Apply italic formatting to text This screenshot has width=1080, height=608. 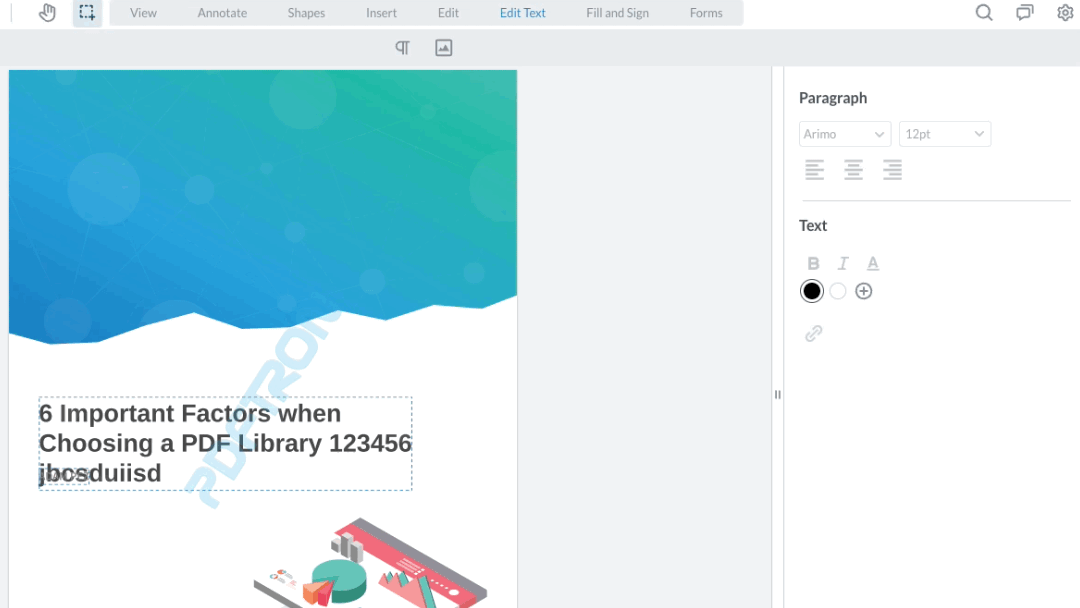click(842, 263)
